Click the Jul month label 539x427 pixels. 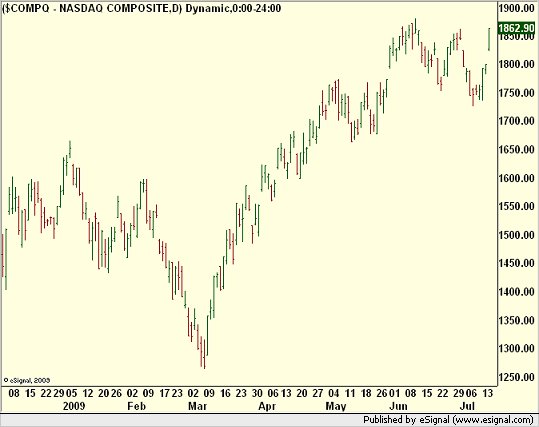pos(468,406)
